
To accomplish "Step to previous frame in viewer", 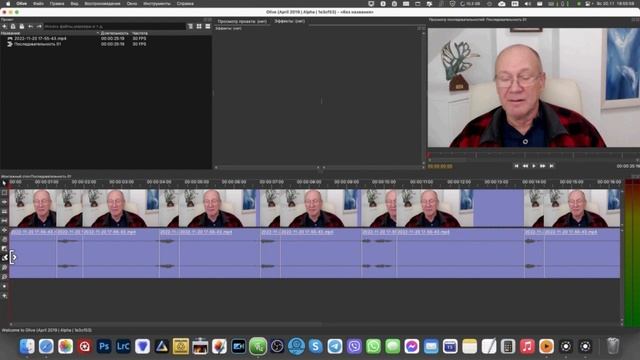I will [525, 166].
